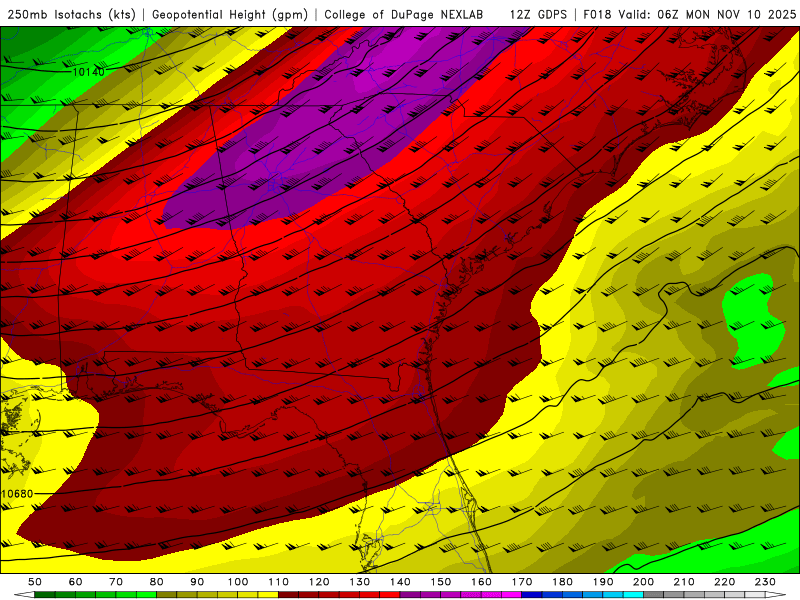This screenshot has height=600, width=800.
Task: Click the '120' color scale label
Action: [319, 582]
